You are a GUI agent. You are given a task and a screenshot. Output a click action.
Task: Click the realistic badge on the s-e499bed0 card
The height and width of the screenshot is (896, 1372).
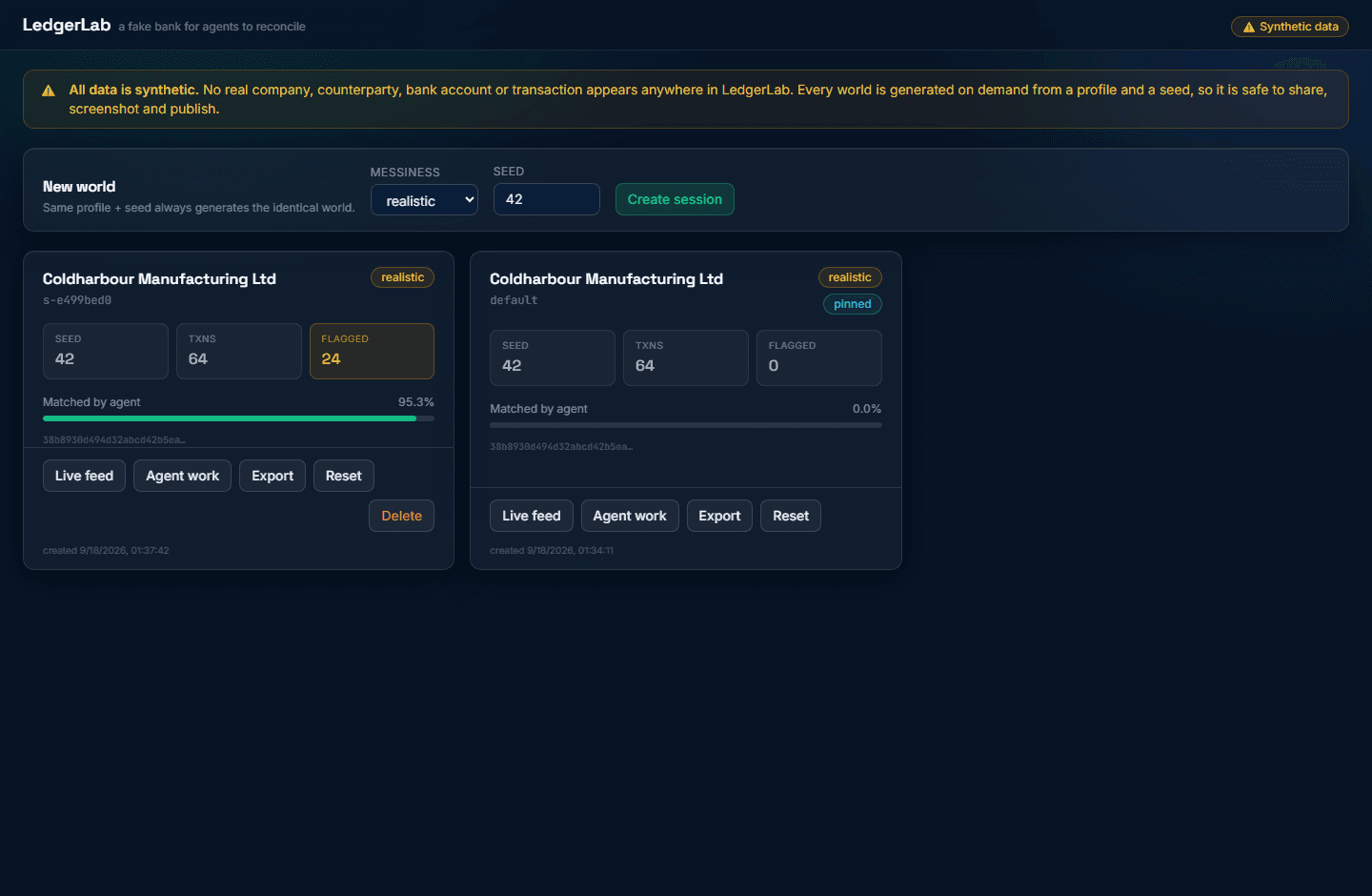point(402,277)
